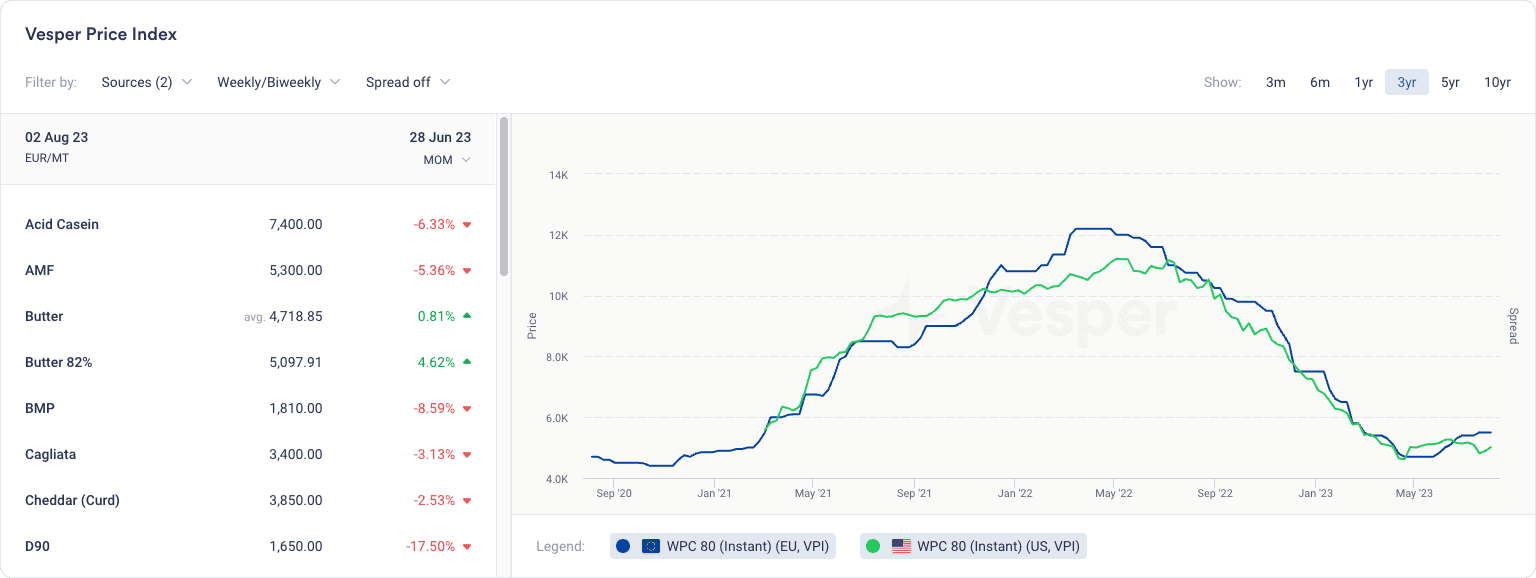1536x578 pixels.
Task: Click the May '22 x-axis label
Action: coord(1113,493)
